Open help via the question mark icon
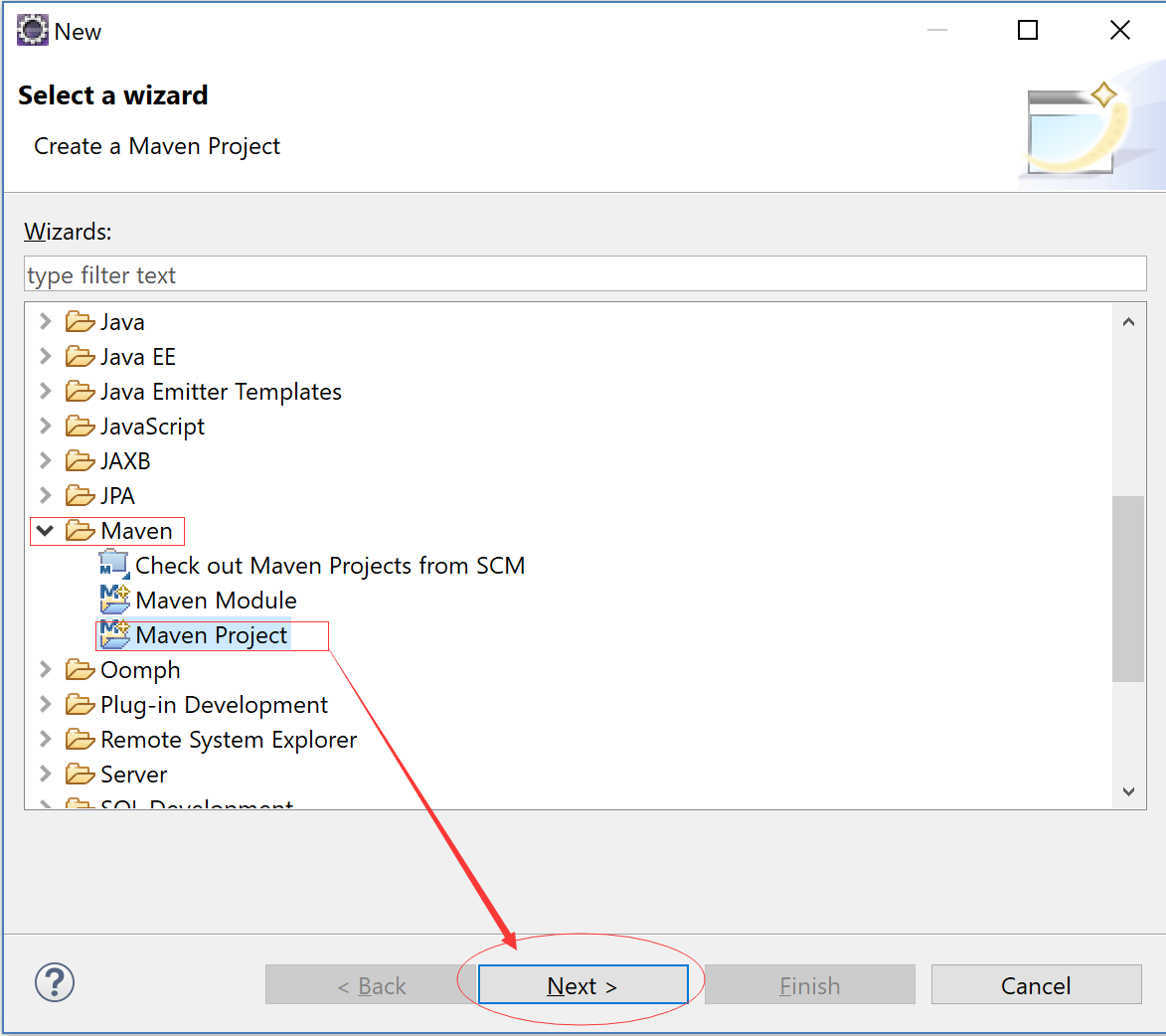The width and height of the screenshot is (1166, 1036). [x=55, y=982]
